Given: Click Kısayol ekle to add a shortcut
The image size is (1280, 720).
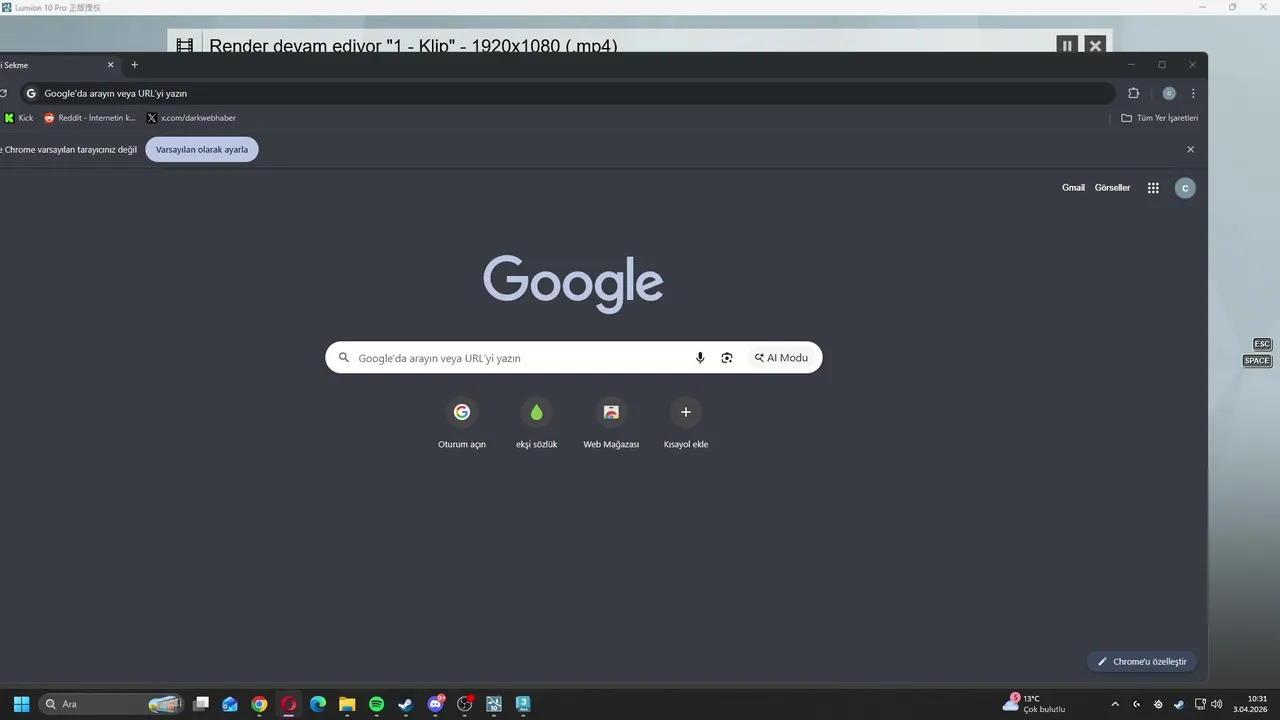Looking at the screenshot, I should point(686,424).
